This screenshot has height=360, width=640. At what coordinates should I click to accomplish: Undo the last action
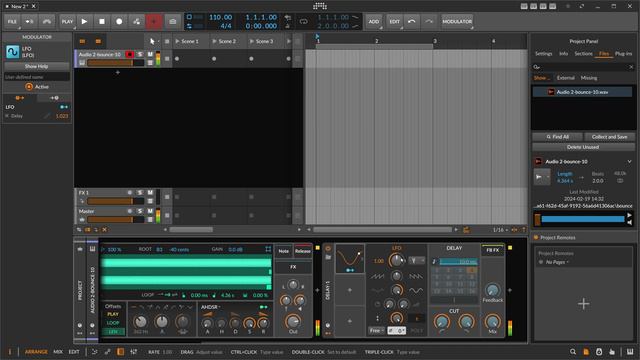pyautogui.click(x=412, y=22)
